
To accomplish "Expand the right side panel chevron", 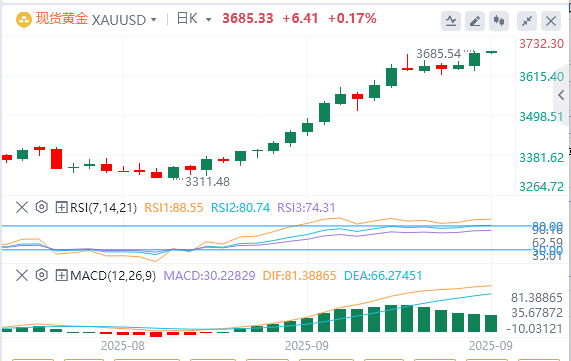I will tap(561, 95).
